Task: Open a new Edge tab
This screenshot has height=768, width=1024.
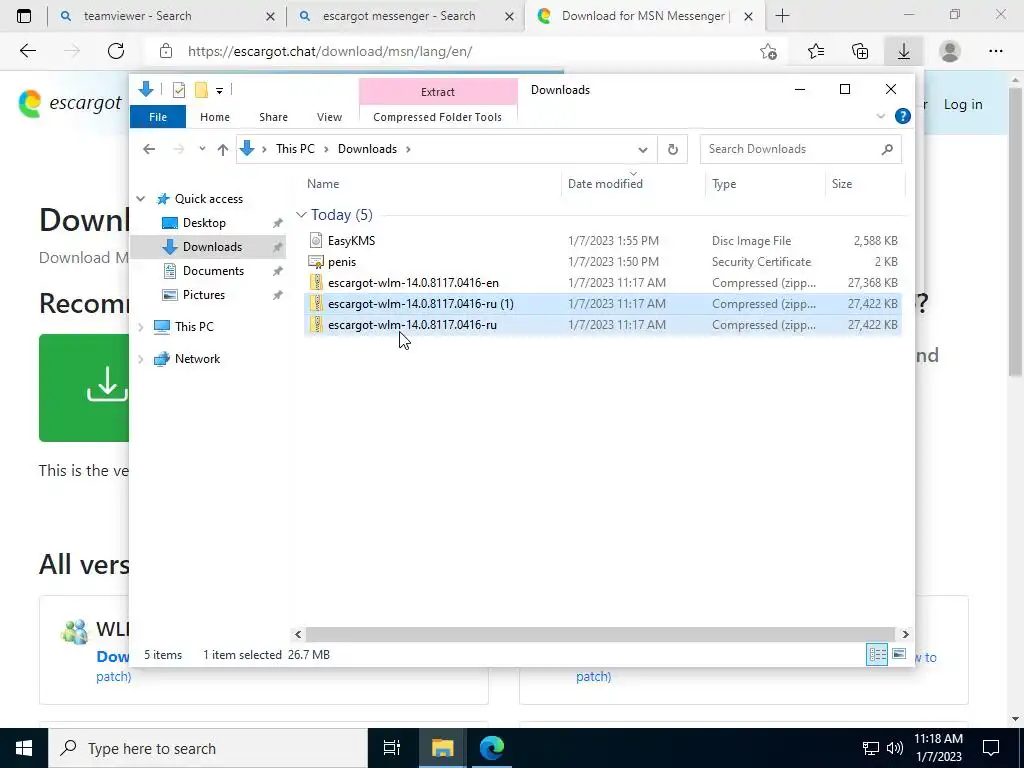Action: [782, 16]
